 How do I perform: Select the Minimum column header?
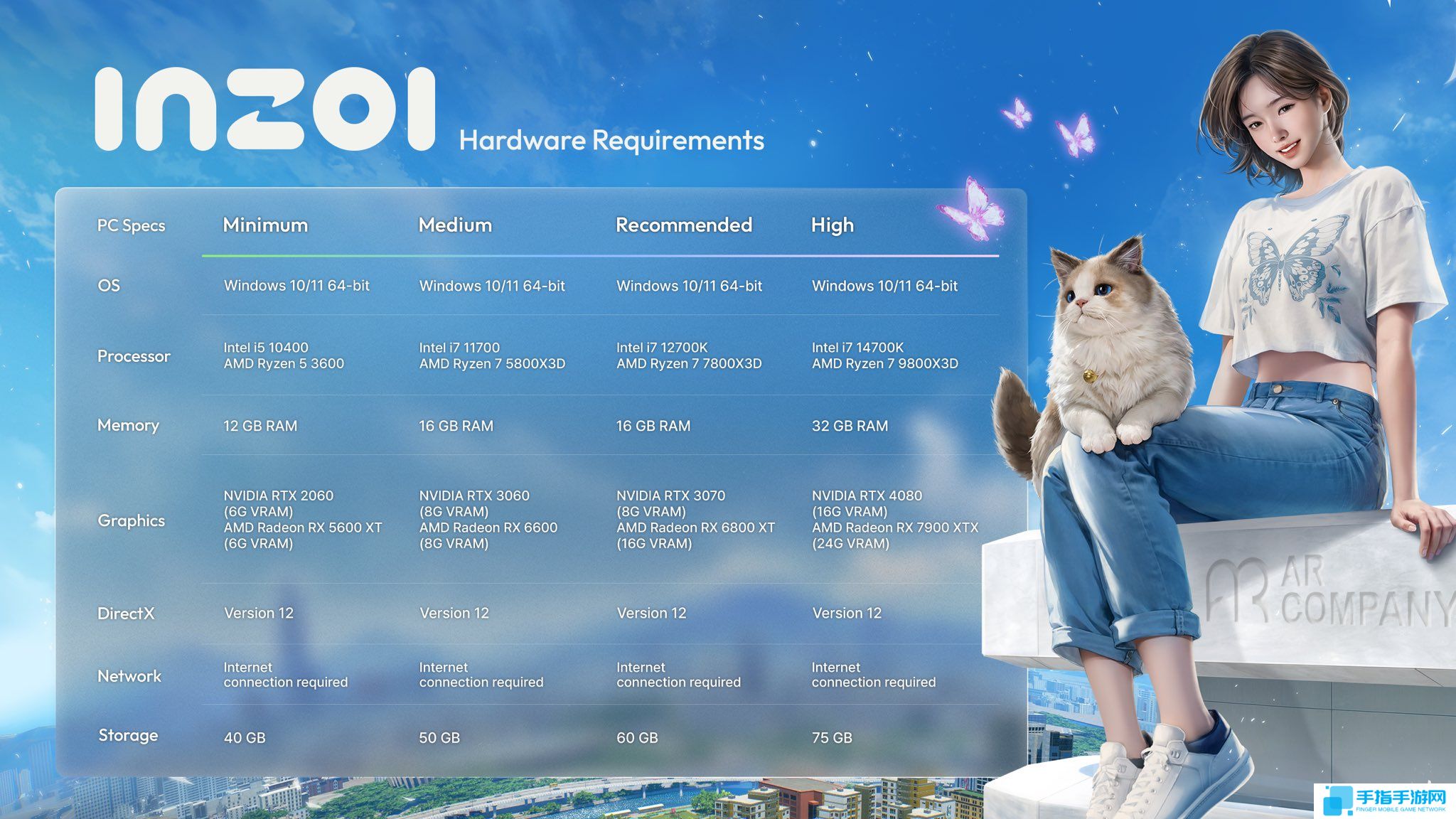click(x=265, y=225)
